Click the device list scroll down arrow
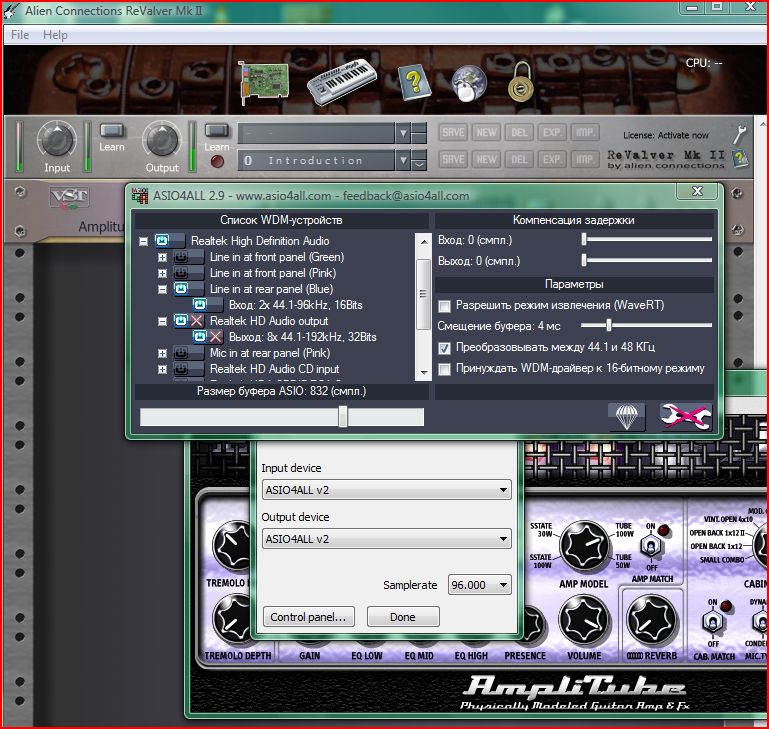This screenshot has height=729, width=769. (x=423, y=373)
